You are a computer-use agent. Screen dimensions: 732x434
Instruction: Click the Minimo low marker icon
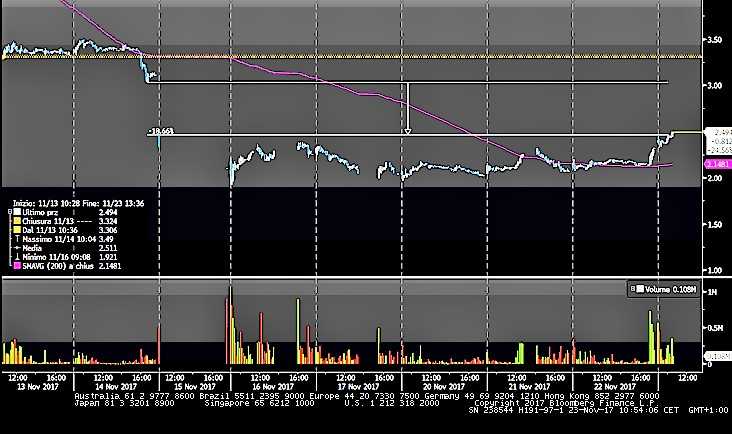(x=18, y=257)
